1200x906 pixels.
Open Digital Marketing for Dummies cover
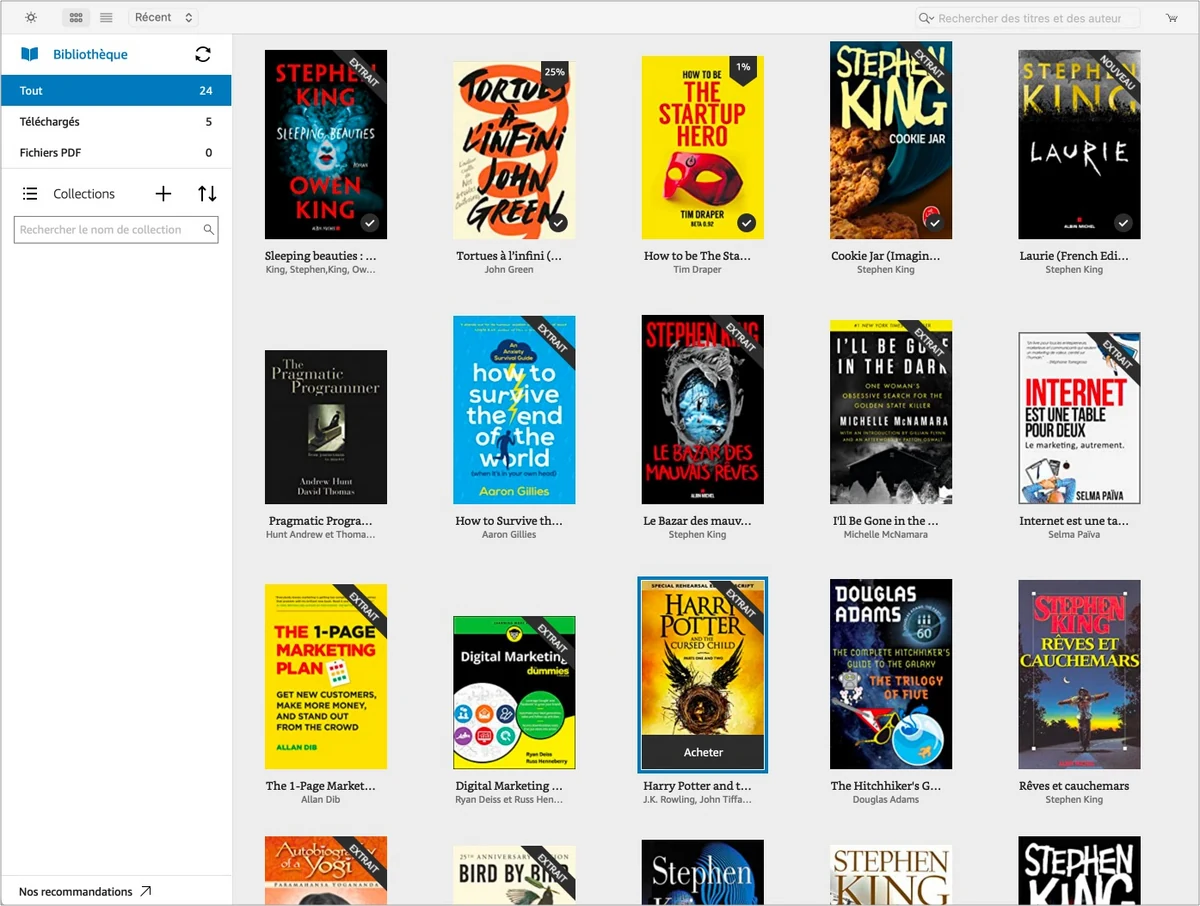click(x=514, y=692)
